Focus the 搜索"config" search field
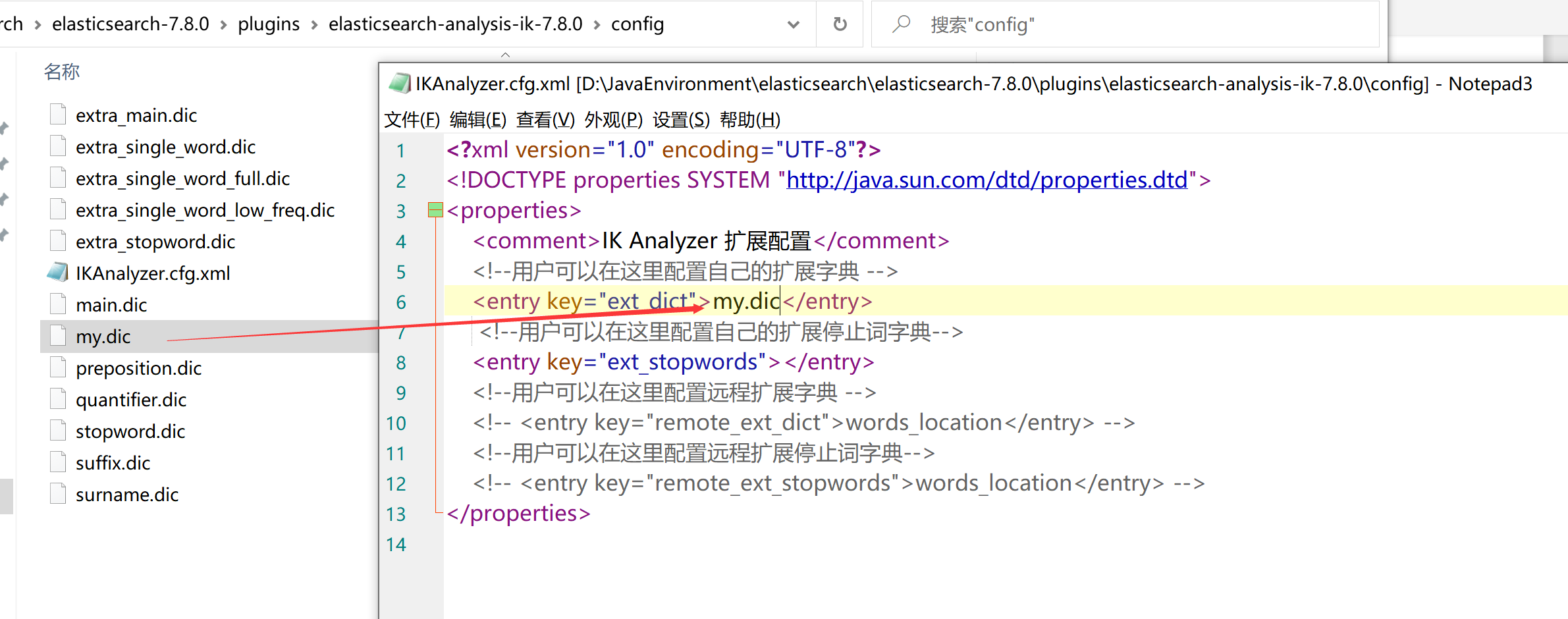 (1125, 24)
